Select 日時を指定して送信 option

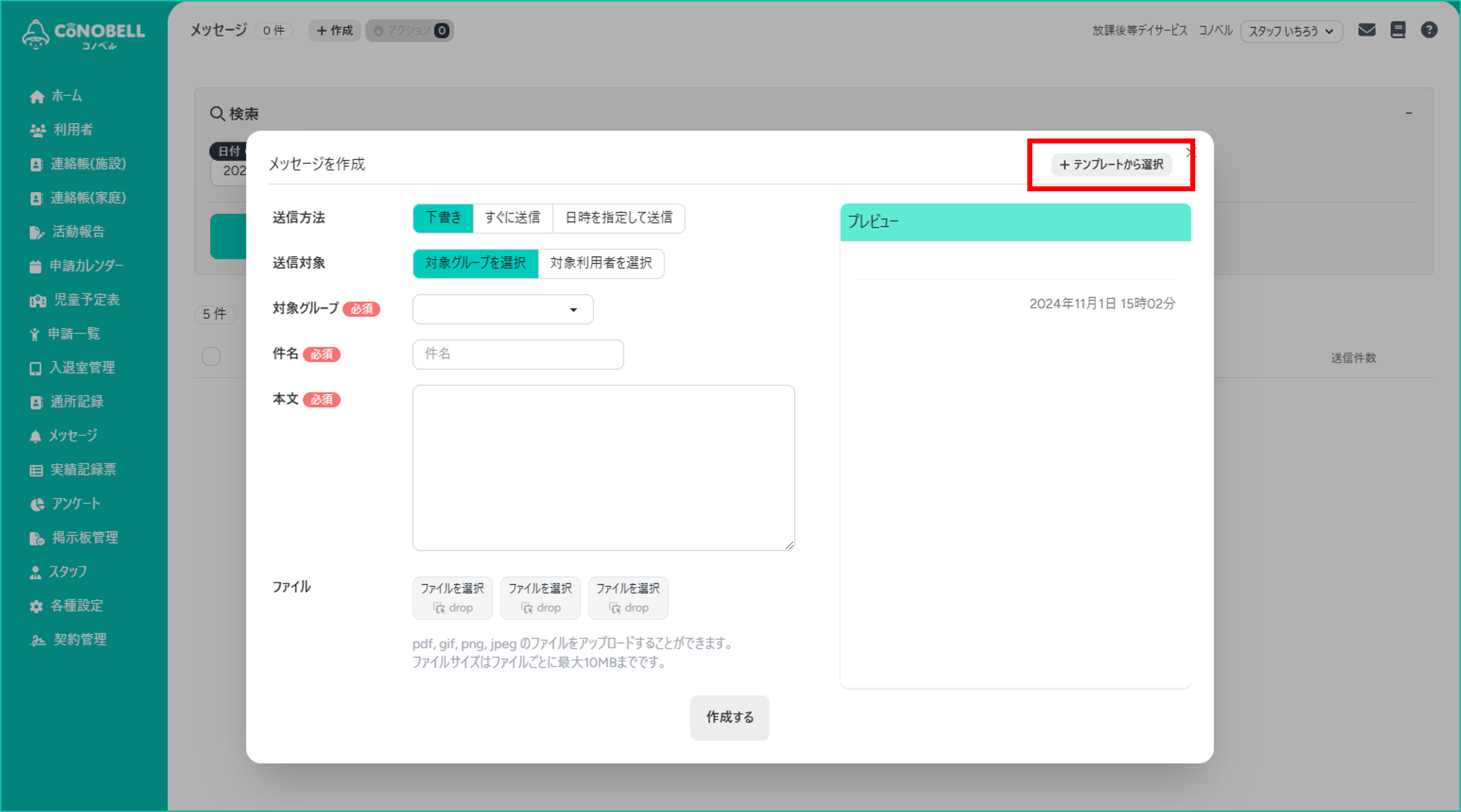pos(619,218)
